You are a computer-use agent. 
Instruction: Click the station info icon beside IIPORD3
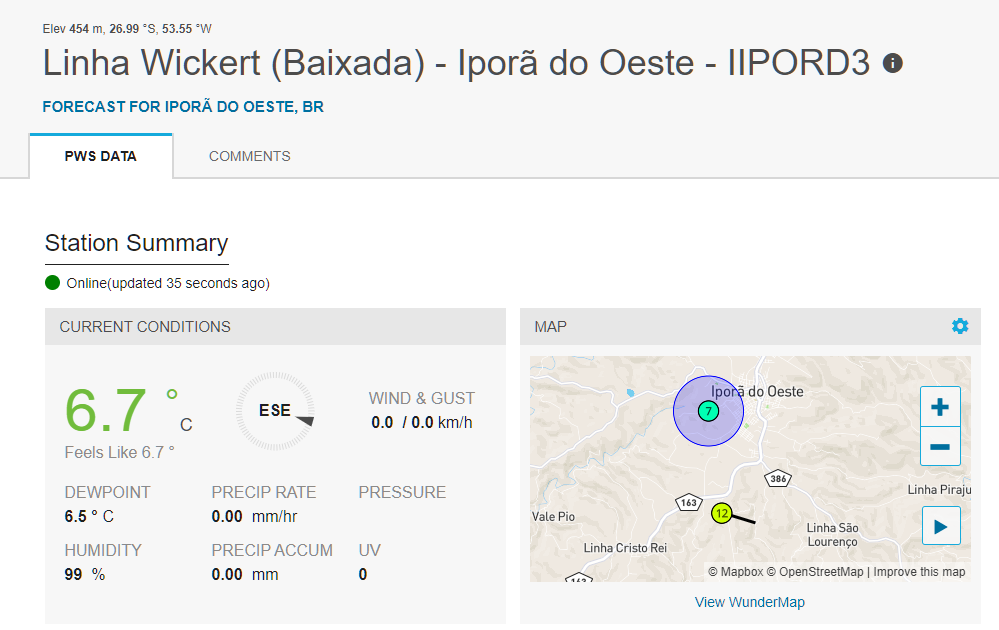pyautogui.click(x=893, y=64)
